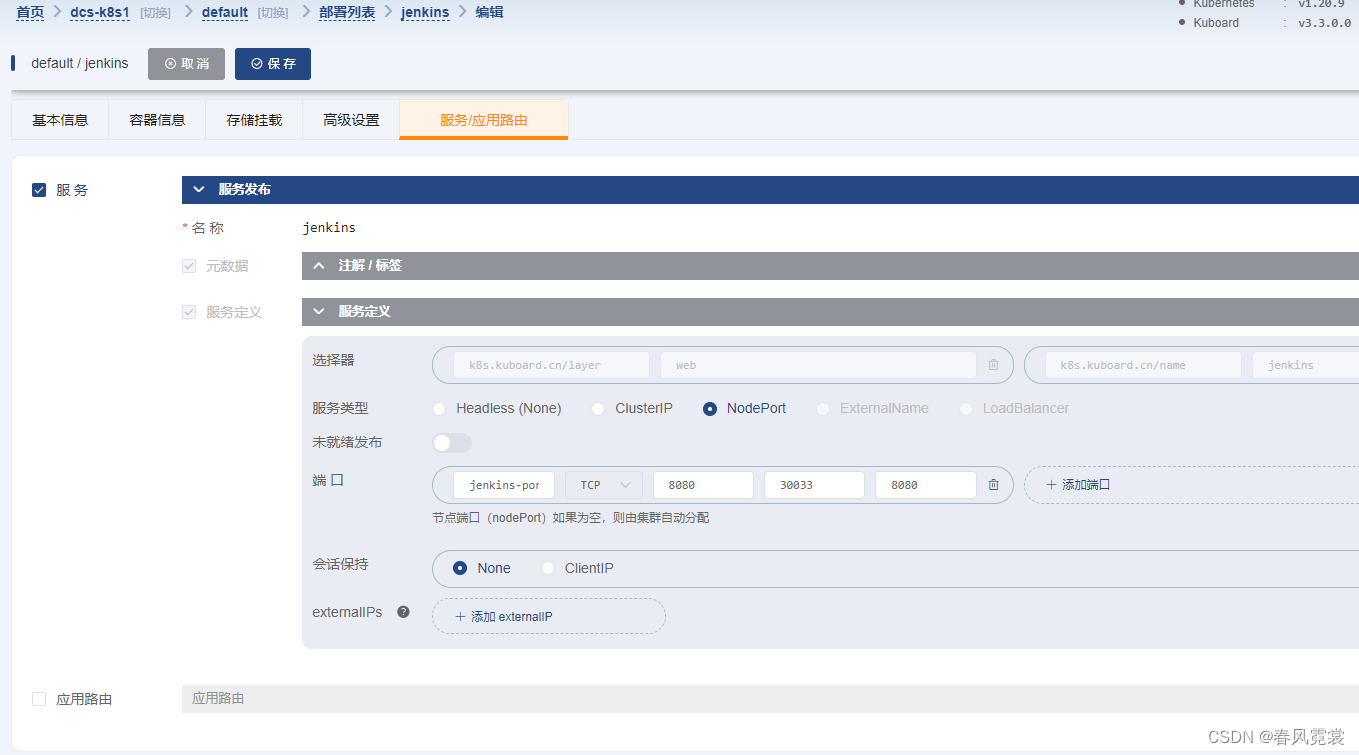Click Kuboard version v3.3.0.0 text
Screen dimensions: 1359x755
pos(1324,23)
